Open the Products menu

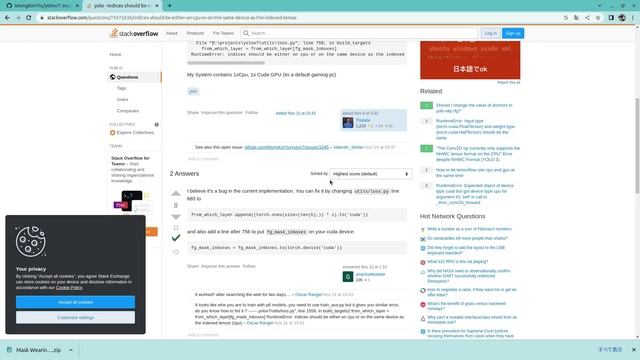(195, 33)
